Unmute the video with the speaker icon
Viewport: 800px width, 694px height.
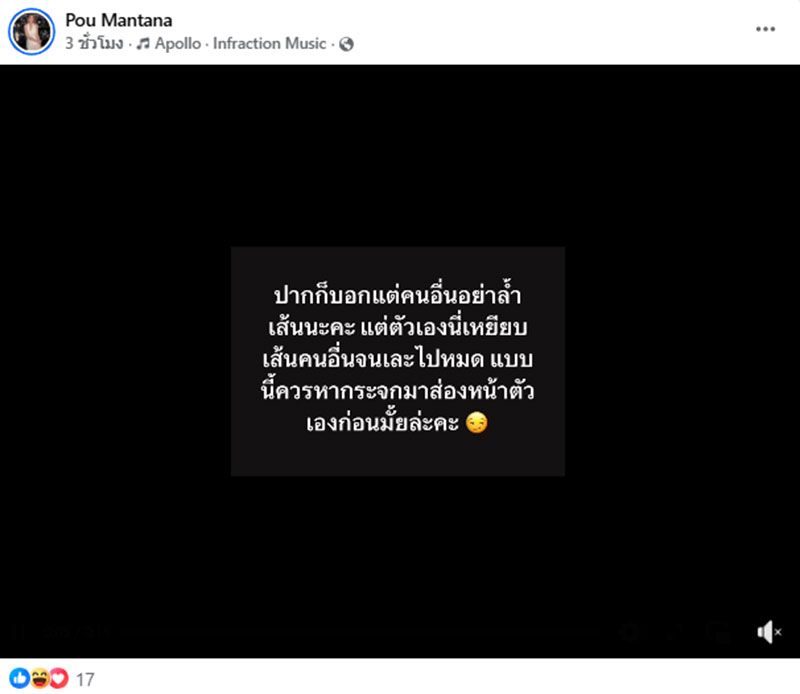769,632
